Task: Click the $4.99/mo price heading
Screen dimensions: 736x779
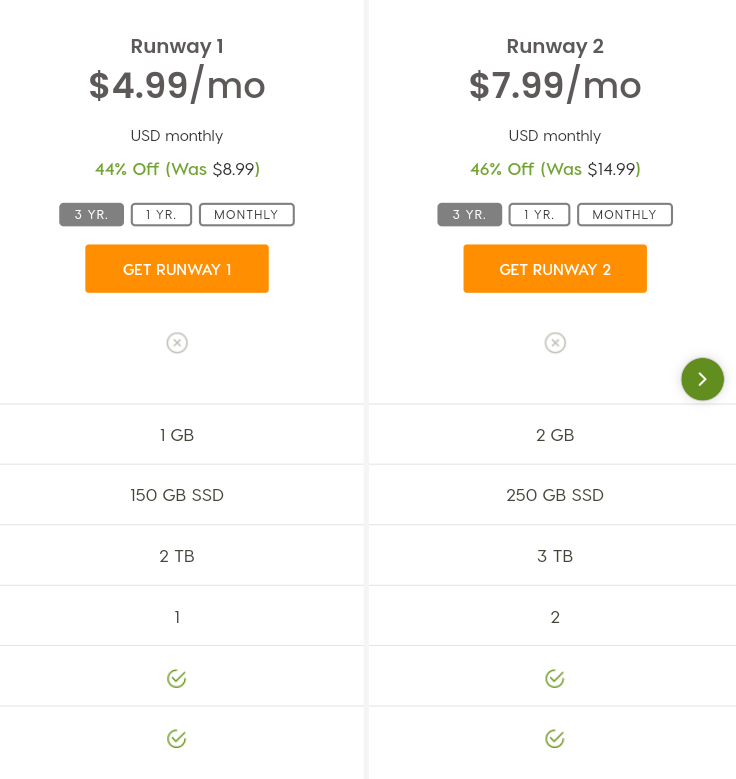Action: pyautogui.click(x=177, y=85)
